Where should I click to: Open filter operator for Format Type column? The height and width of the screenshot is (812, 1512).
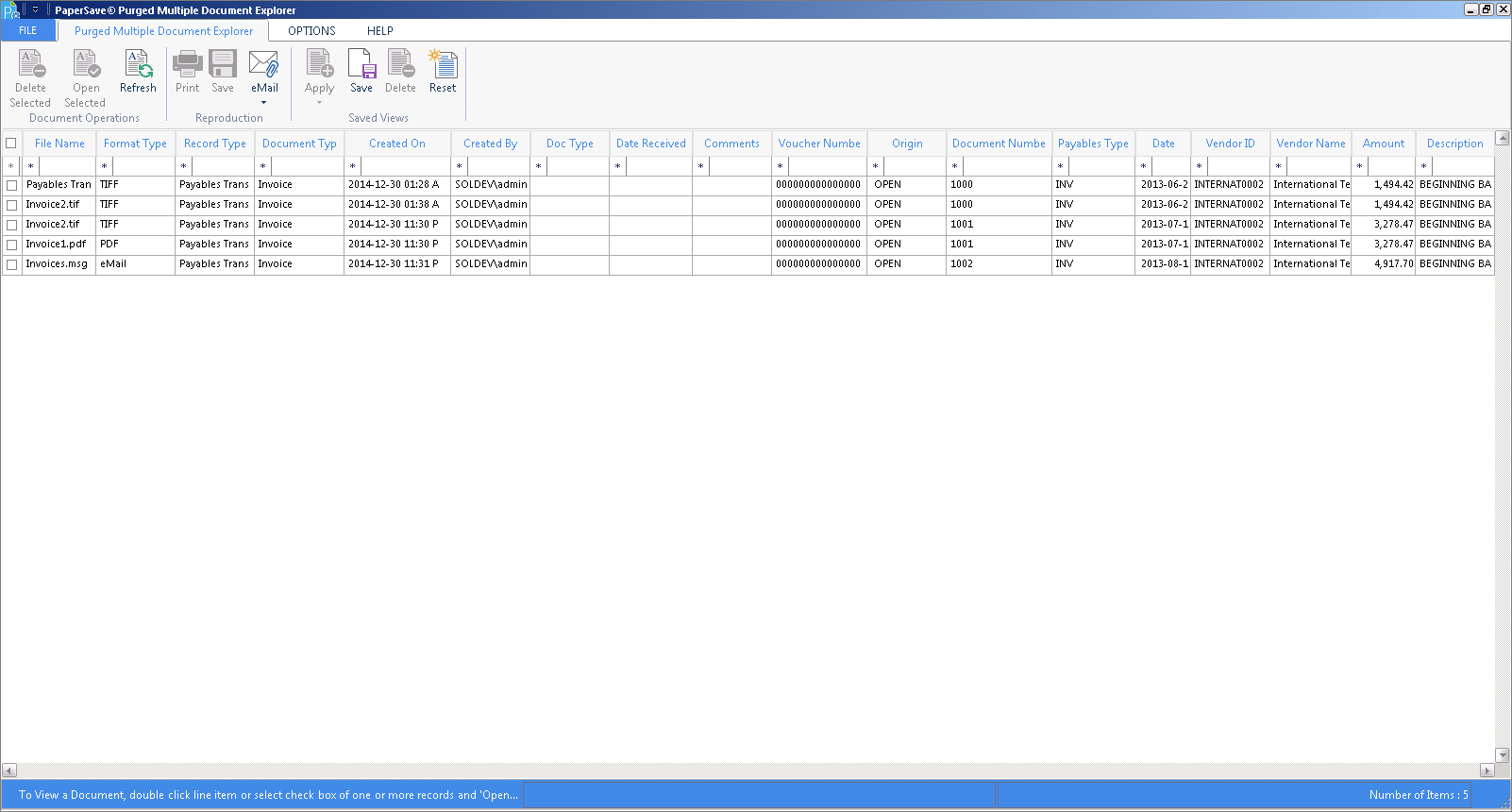coord(105,166)
